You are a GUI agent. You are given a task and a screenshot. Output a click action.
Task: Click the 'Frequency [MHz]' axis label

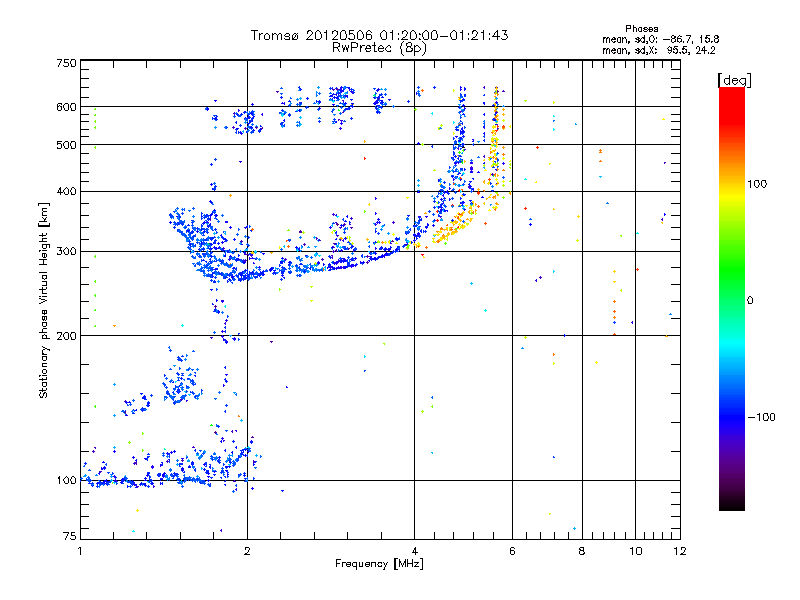379,564
